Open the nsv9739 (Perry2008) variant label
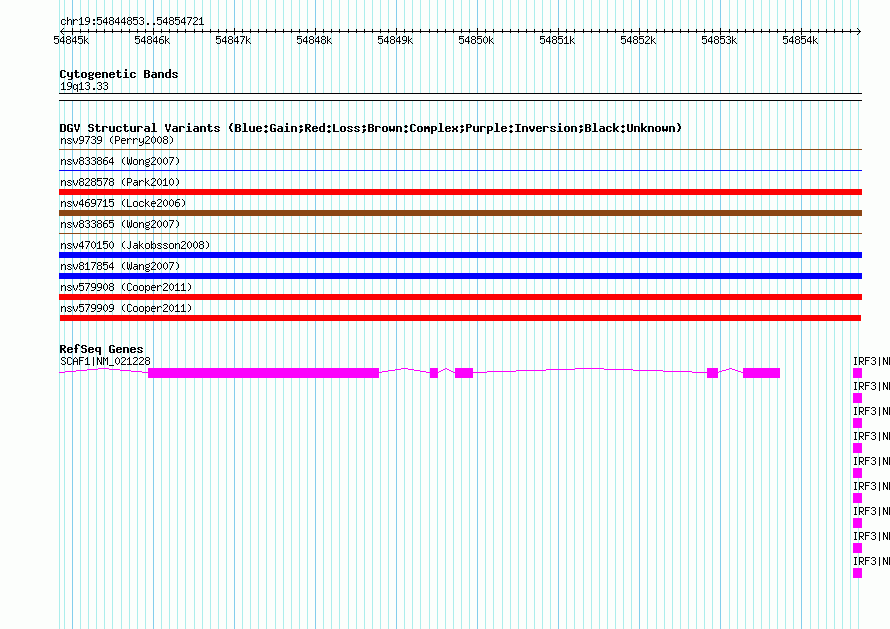The height and width of the screenshot is (629, 890). pos(117,140)
